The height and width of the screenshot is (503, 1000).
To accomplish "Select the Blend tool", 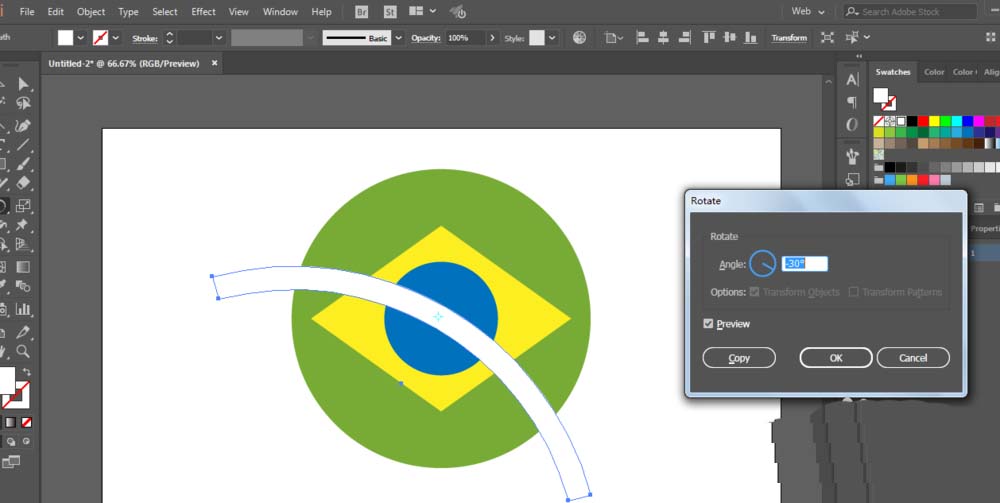I will 24,286.
